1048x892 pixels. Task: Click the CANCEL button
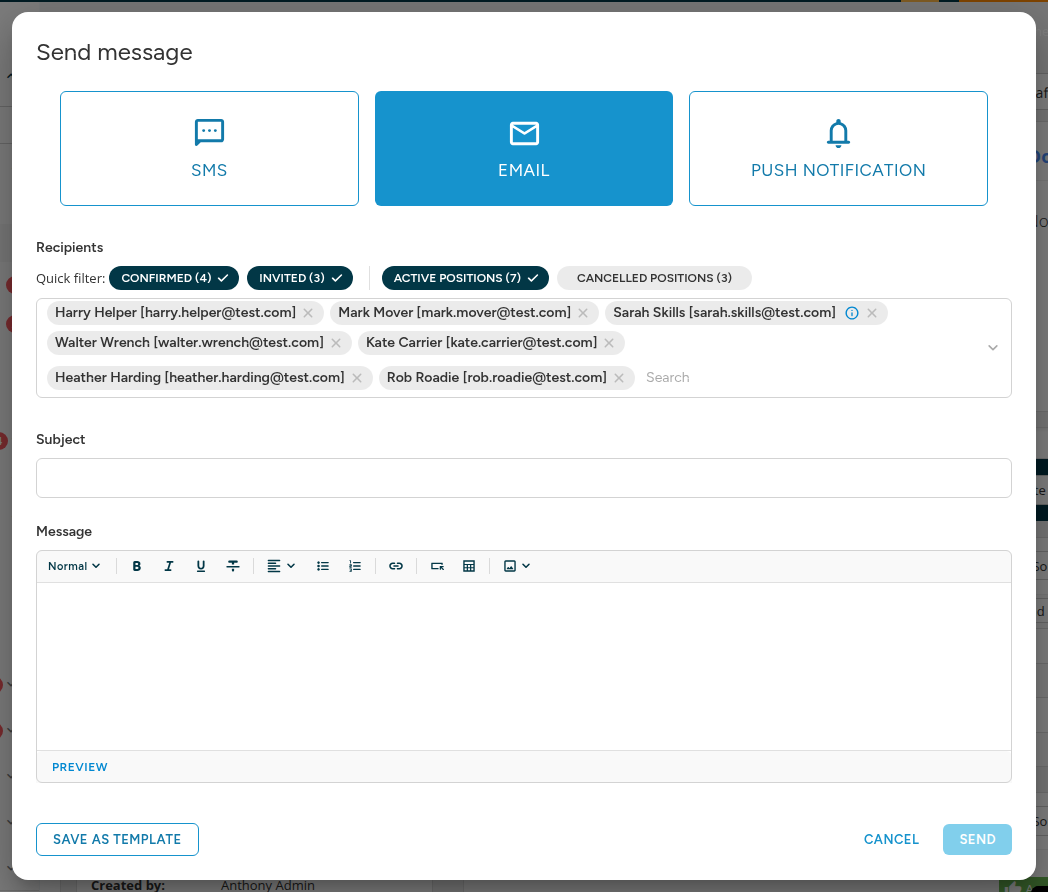(x=891, y=839)
